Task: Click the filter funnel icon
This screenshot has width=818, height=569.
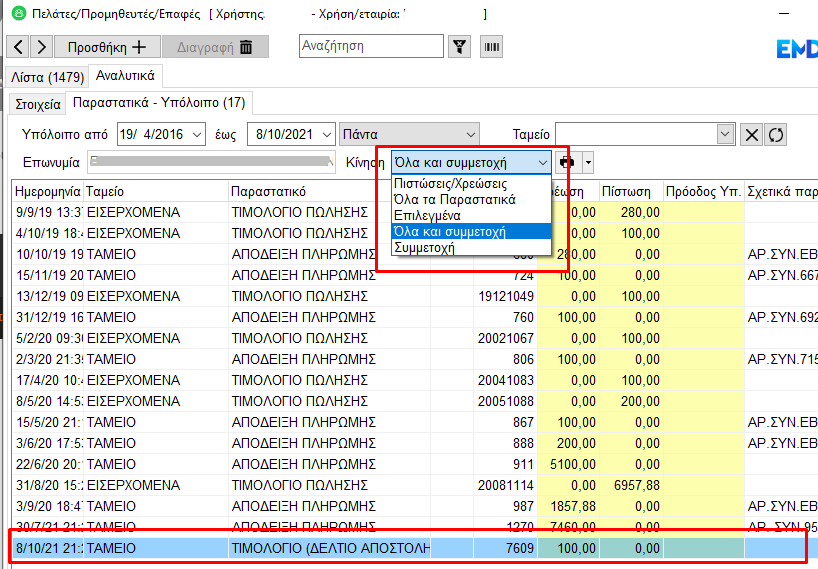Action: (x=459, y=47)
